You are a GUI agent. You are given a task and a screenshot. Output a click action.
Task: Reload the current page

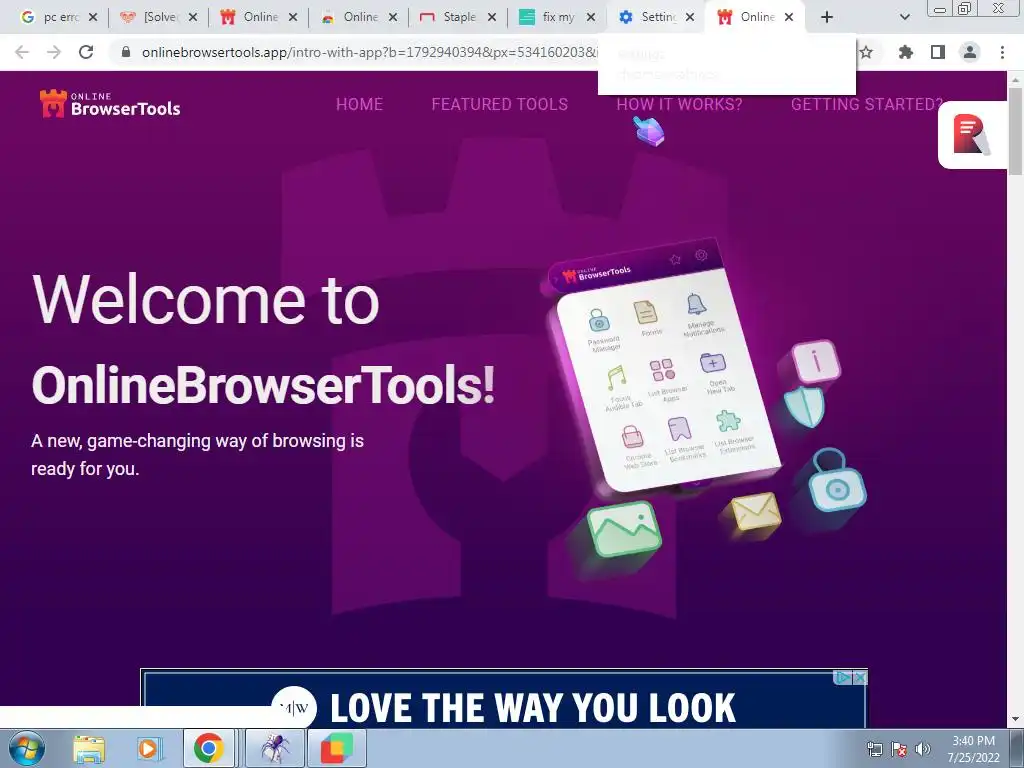click(86, 52)
